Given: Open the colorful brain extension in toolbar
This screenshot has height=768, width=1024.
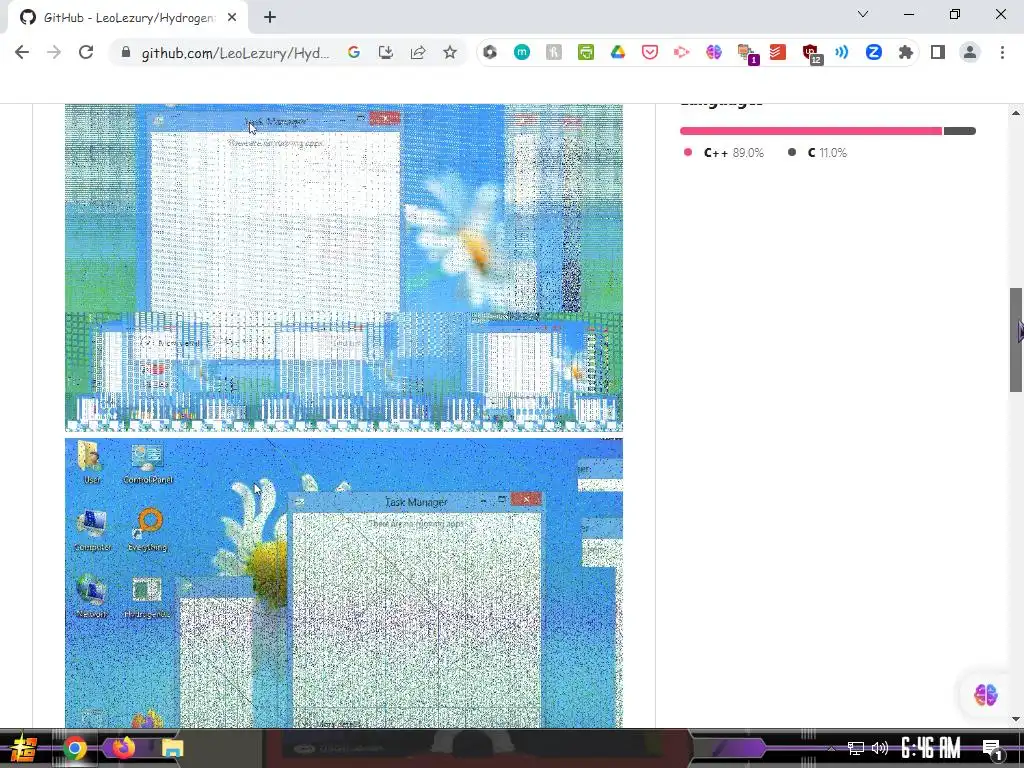Looking at the screenshot, I should tap(714, 52).
